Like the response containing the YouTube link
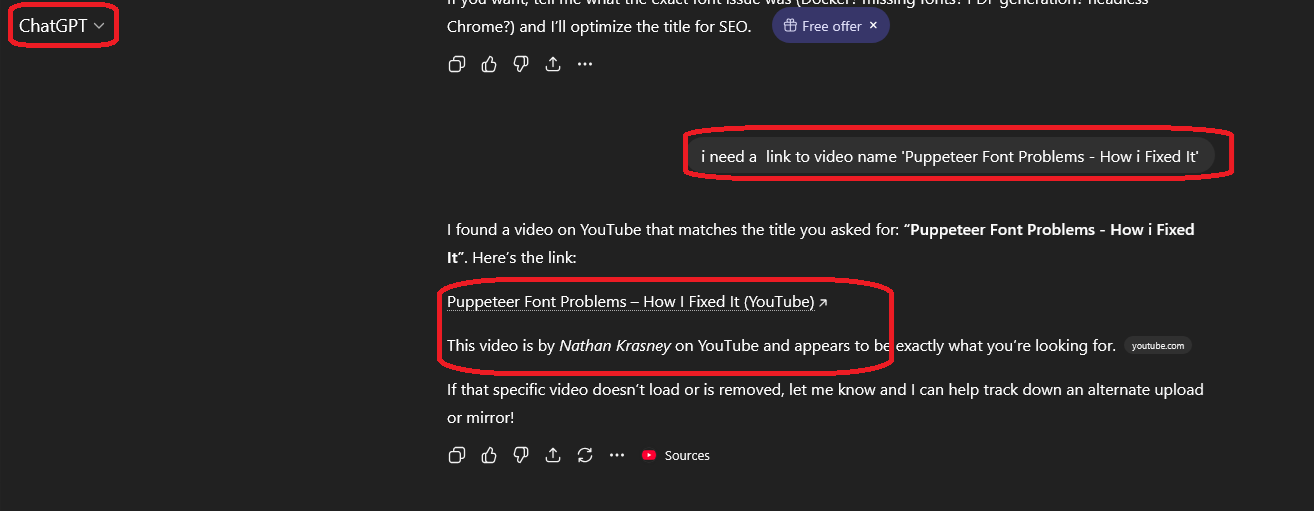This screenshot has height=511, width=1316. click(489, 455)
